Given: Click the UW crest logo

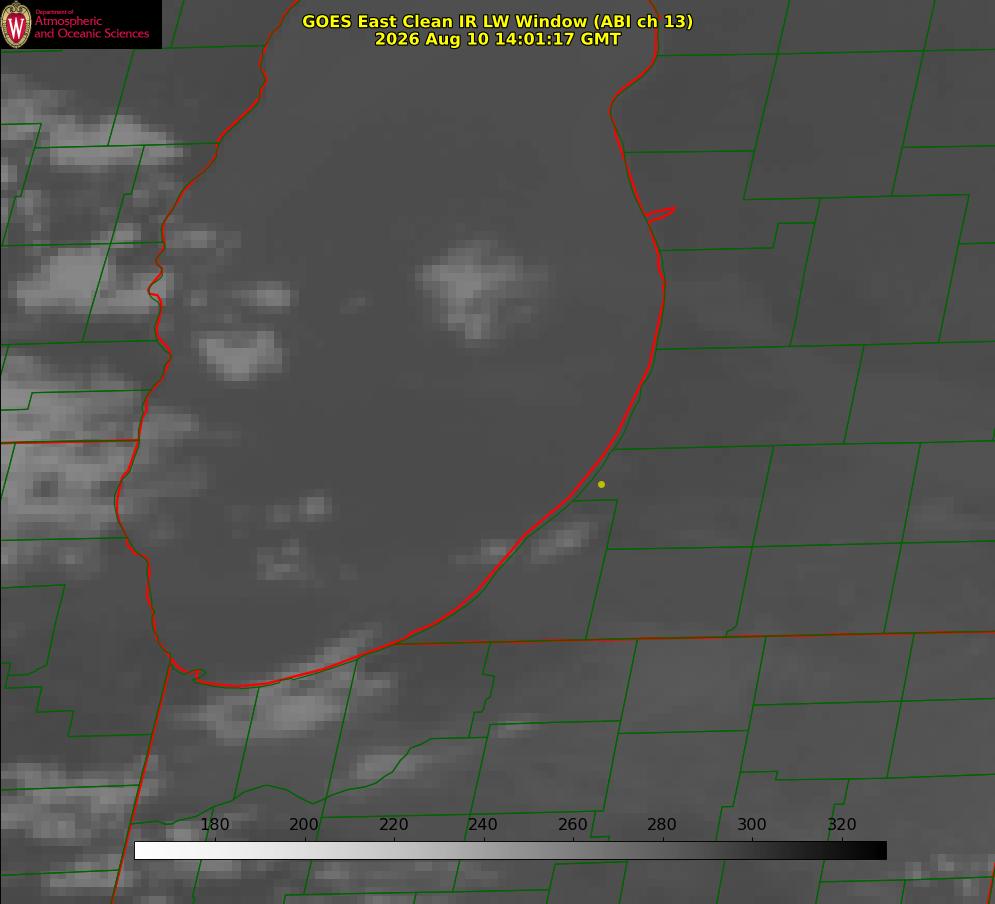Looking at the screenshot, I should (x=16, y=24).
